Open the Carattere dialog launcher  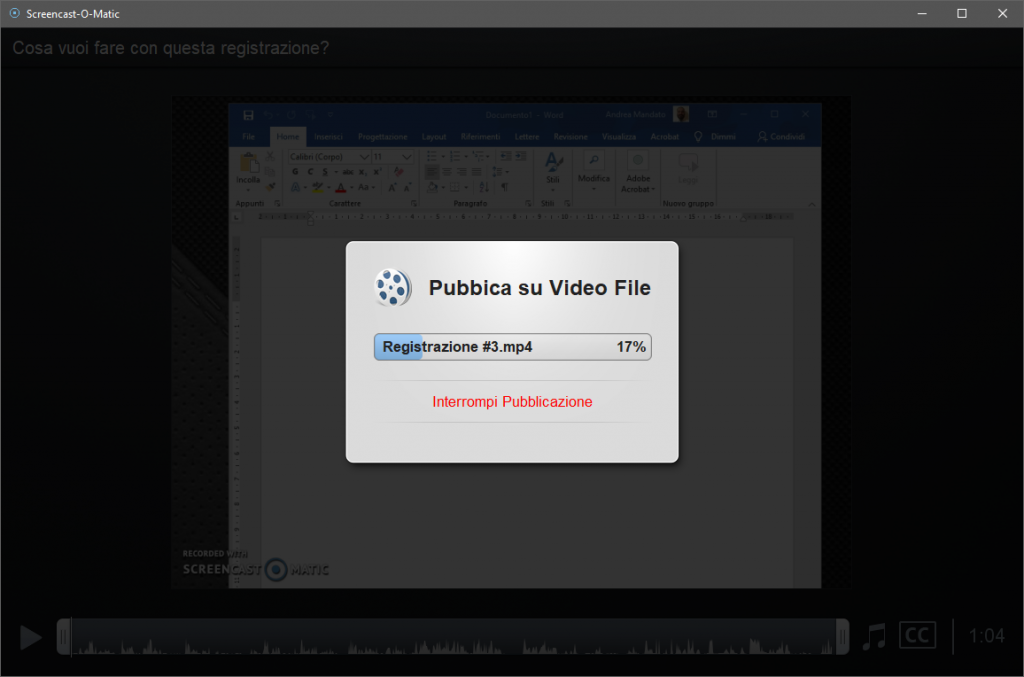pyautogui.click(x=413, y=204)
